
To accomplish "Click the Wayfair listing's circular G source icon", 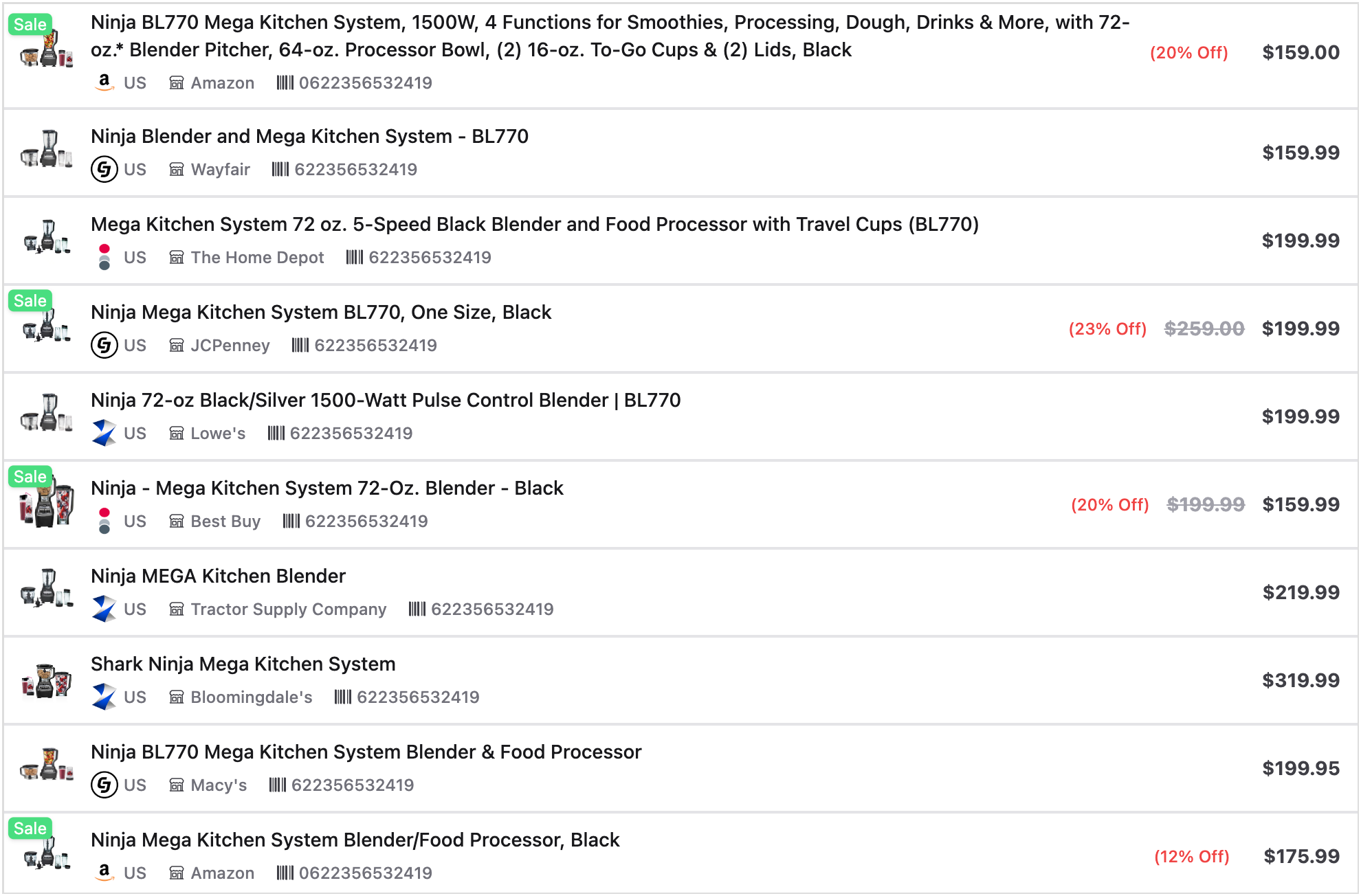I will coord(104,169).
